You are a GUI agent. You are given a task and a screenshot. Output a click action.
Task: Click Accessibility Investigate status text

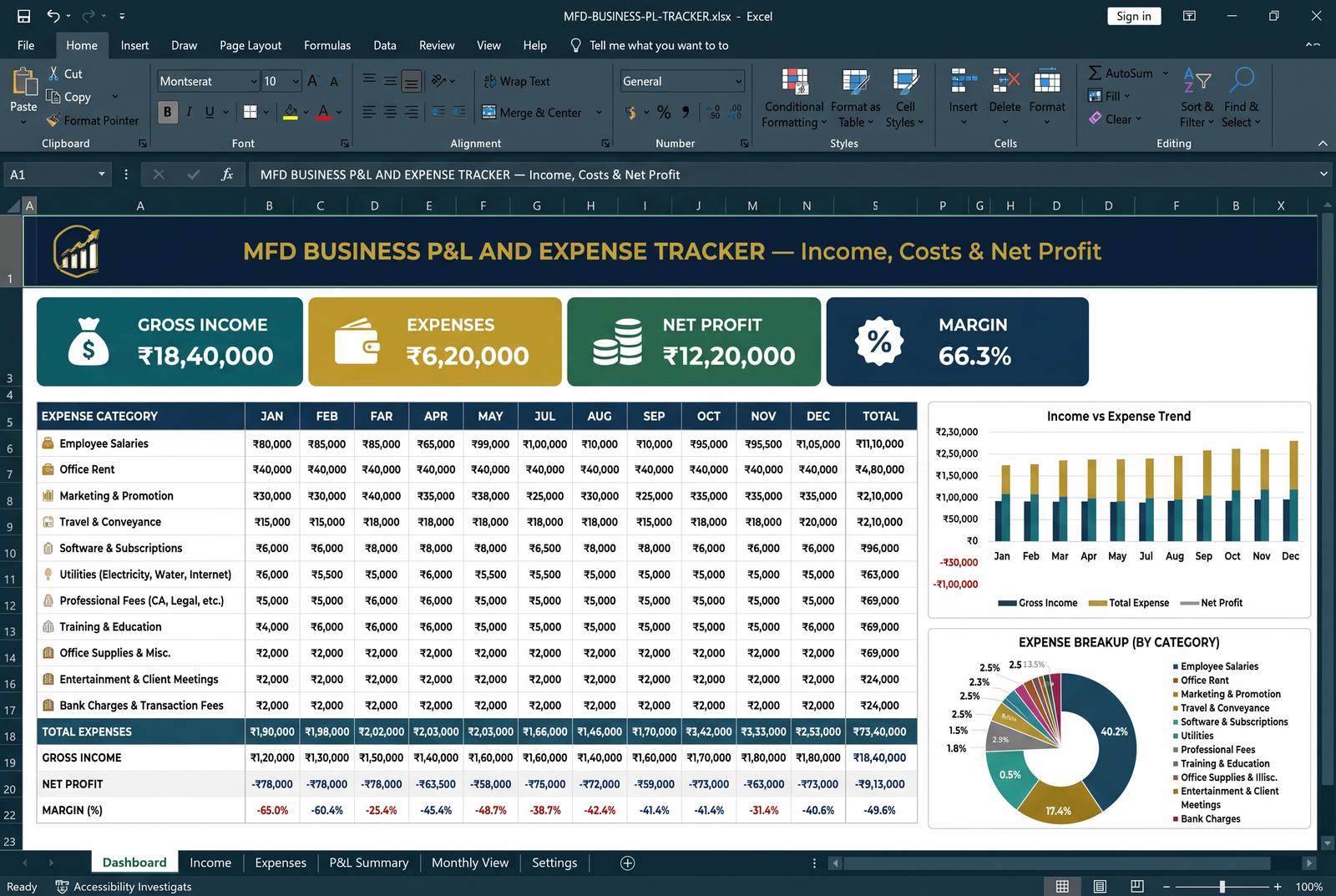tap(124, 887)
